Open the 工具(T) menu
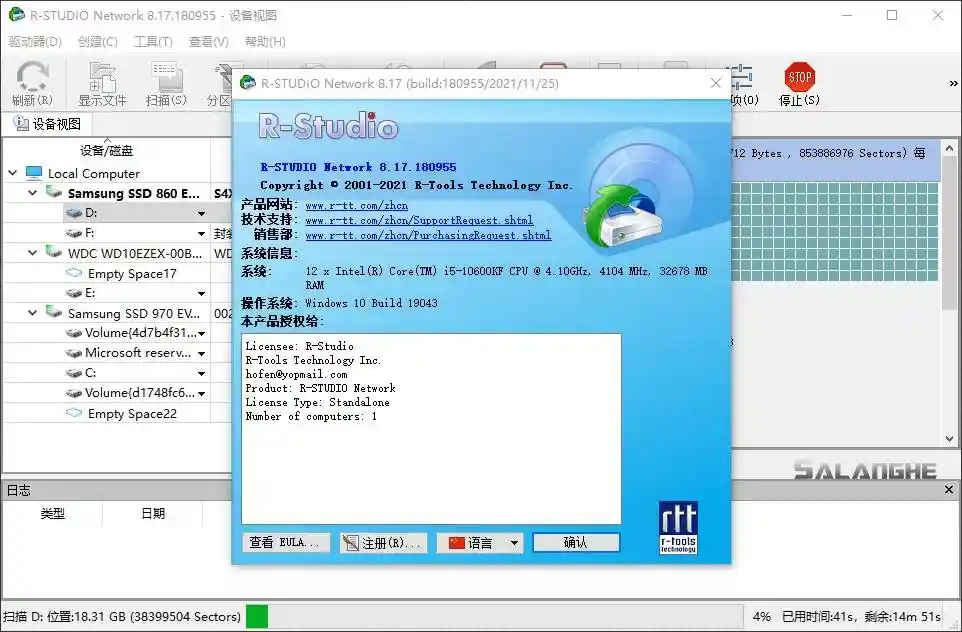This screenshot has width=962, height=632. coord(152,42)
